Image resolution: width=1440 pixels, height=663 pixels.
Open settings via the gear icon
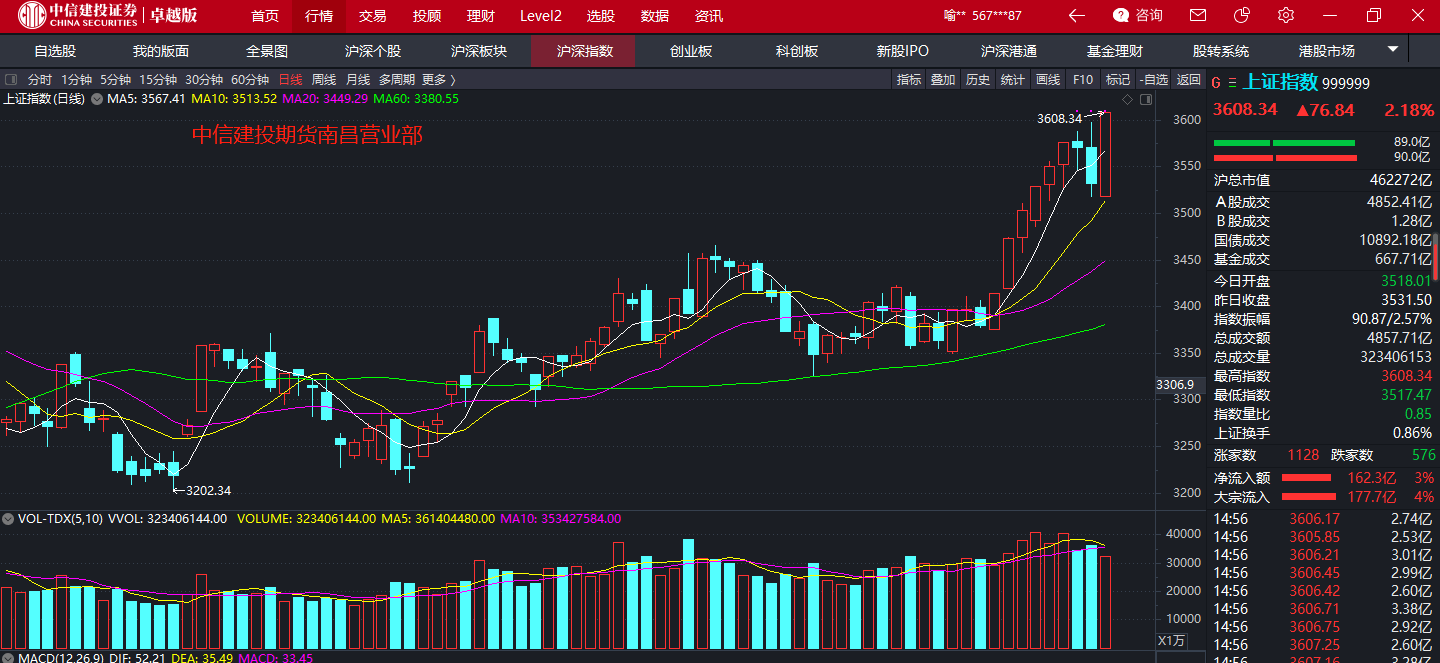tap(1286, 16)
